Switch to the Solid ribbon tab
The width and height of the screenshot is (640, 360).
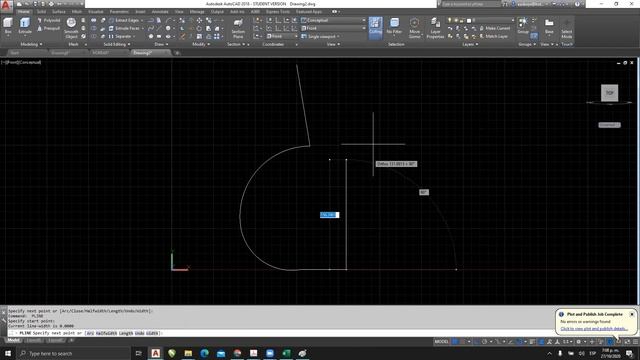pyautogui.click(x=41, y=12)
